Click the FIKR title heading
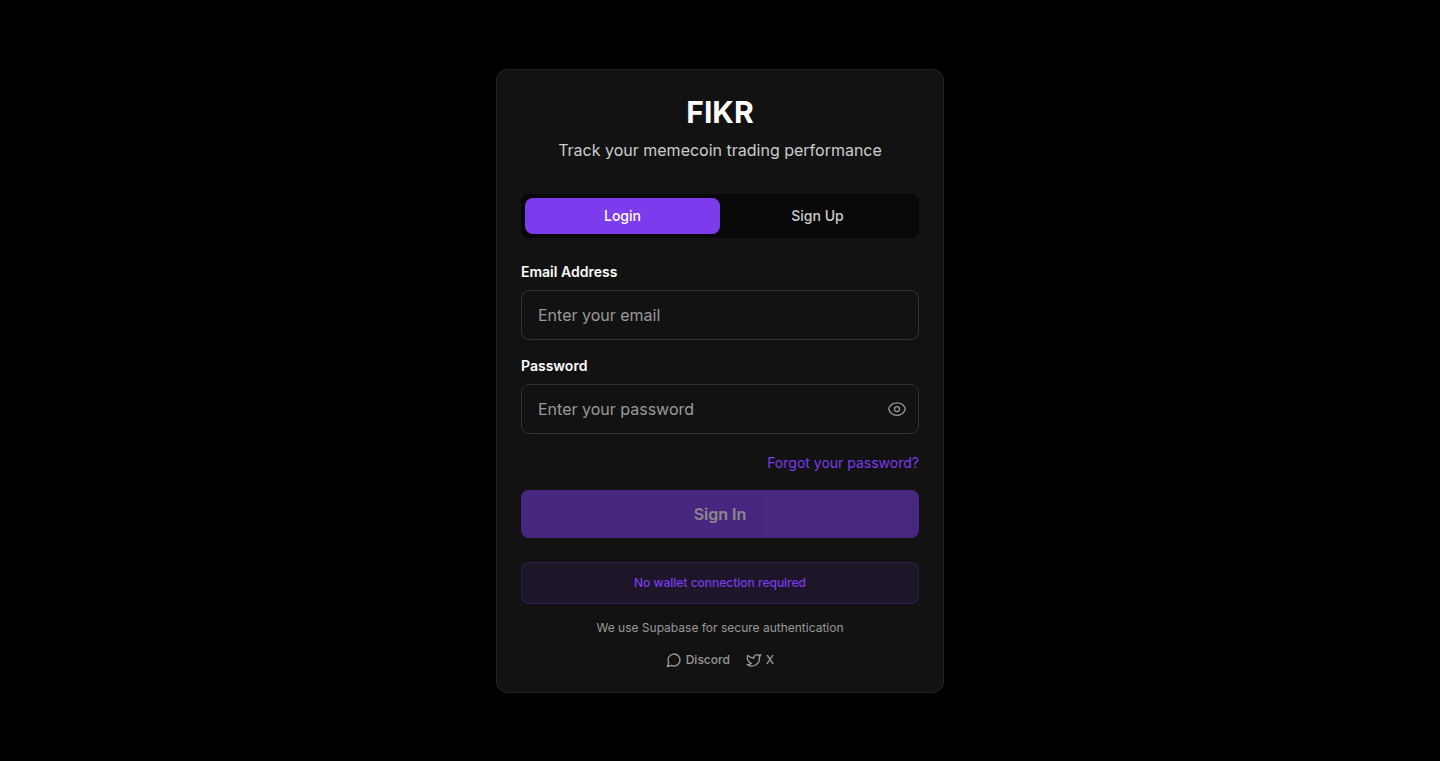1440x761 pixels. (720, 113)
